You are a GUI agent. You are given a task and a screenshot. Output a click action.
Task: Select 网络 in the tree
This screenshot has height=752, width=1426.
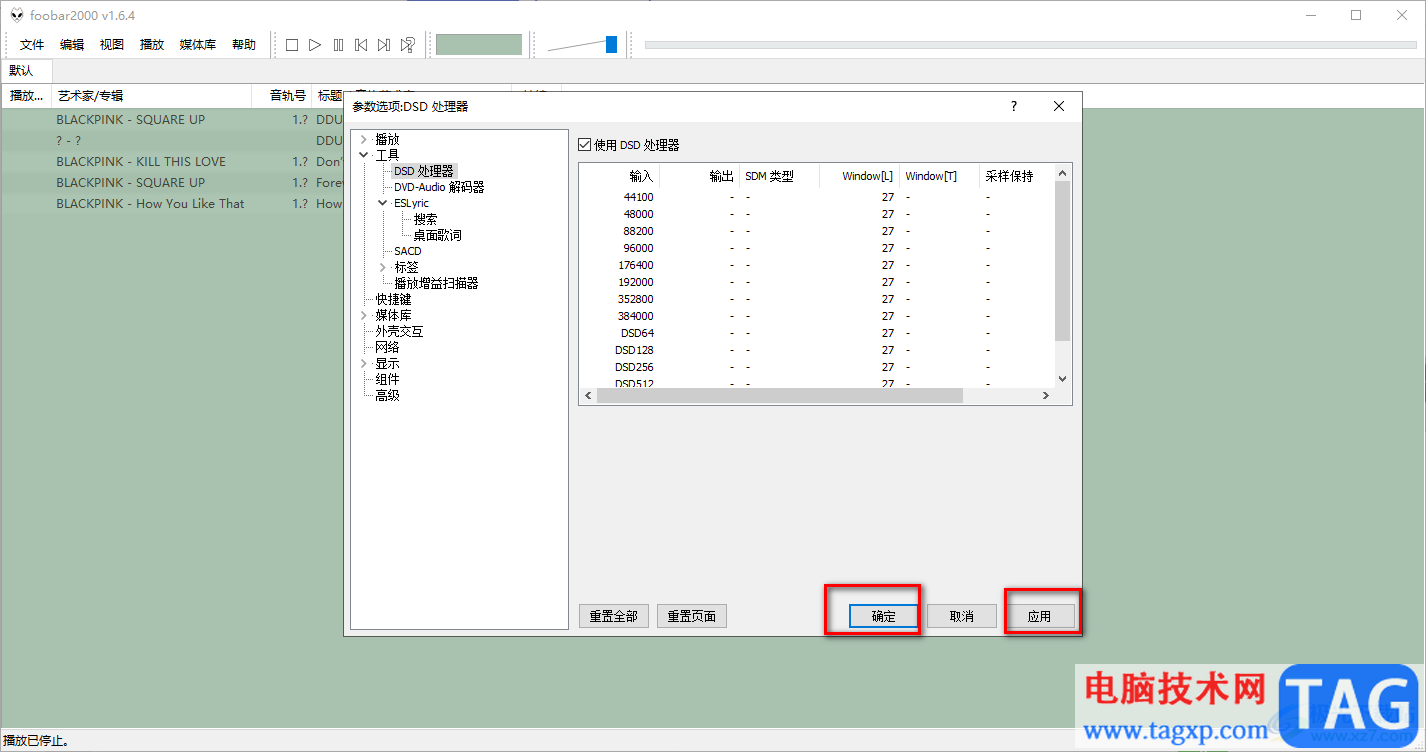pyautogui.click(x=387, y=347)
